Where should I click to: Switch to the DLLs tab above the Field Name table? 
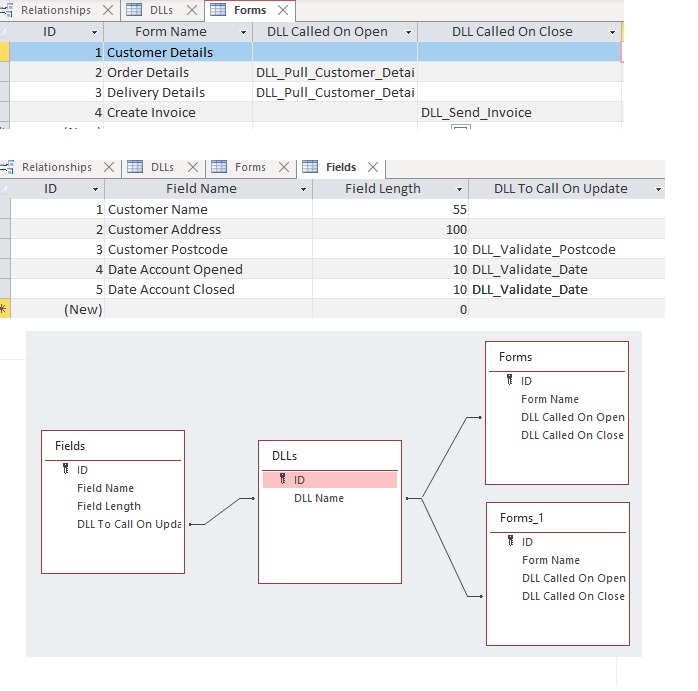pos(162,167)
